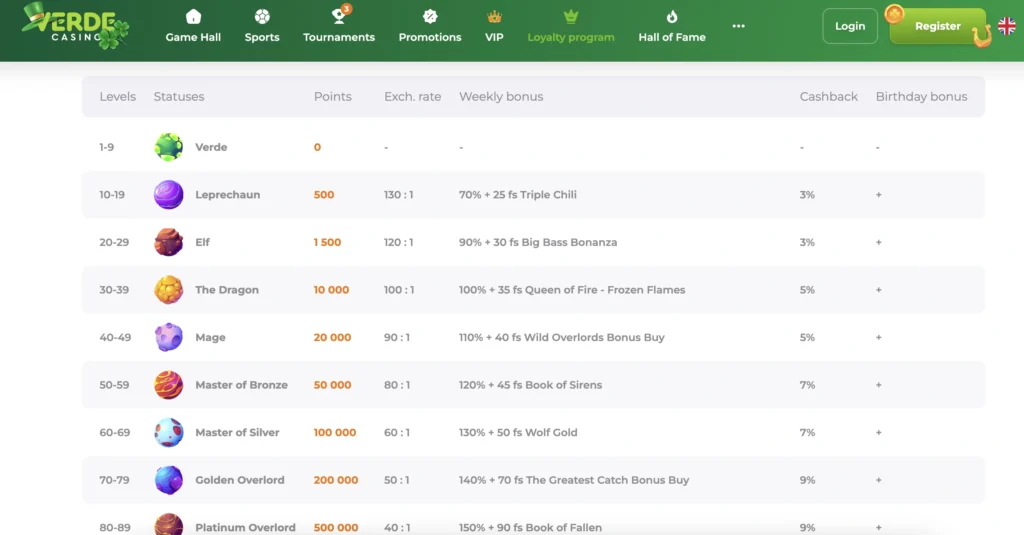
Task: Click the Master of Bronze icon
Action: (x=168, y=385)
